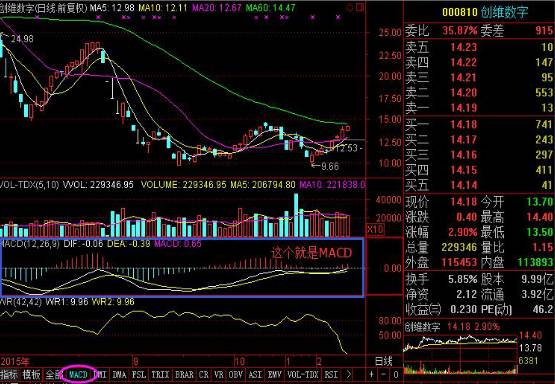The height and width of the screenshot is (384, 555).
Task: Open the DMA indicator tab
Action: (x=119, y=374)
